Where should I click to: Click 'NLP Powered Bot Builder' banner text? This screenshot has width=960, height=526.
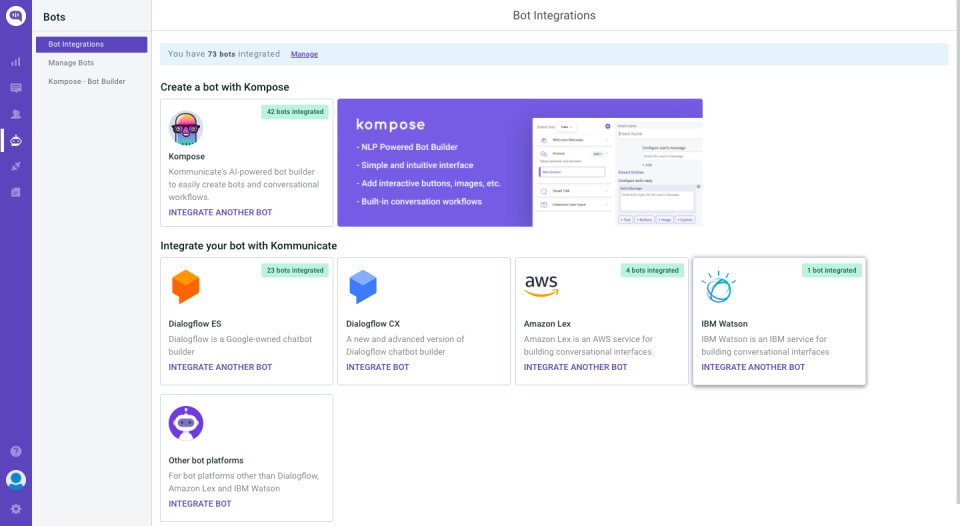[407, 147]
